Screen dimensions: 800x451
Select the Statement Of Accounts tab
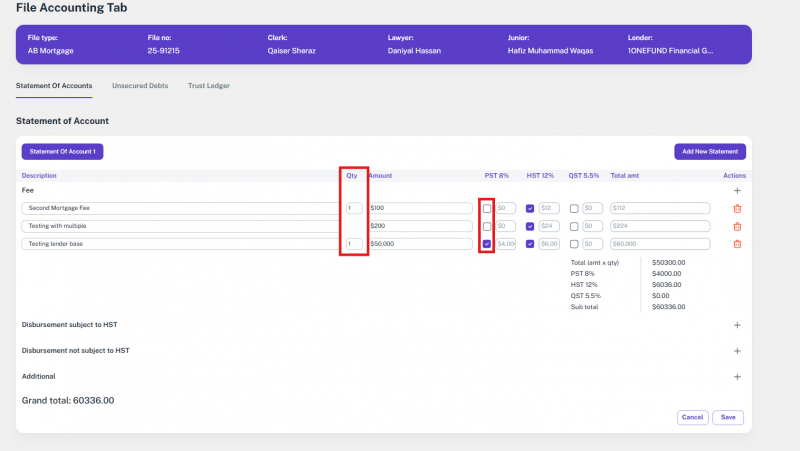(x=54, y=86)
